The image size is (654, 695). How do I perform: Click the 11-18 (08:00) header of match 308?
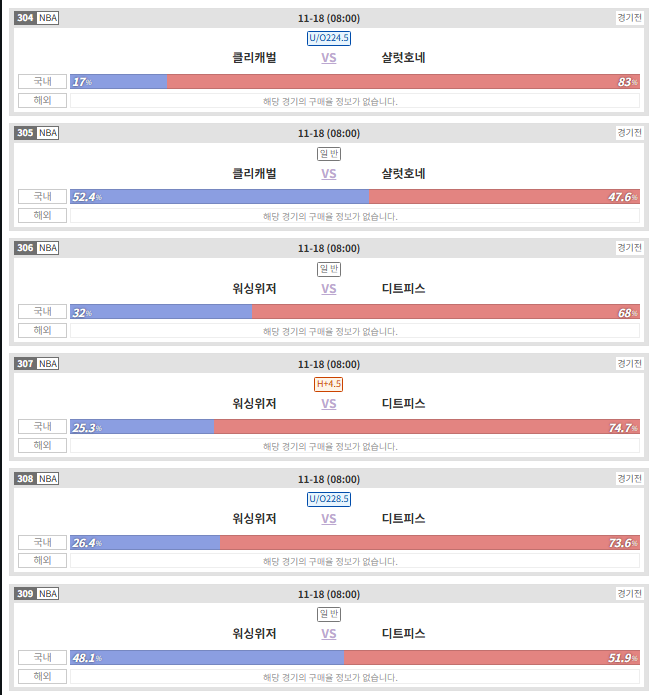click(329, 480)
